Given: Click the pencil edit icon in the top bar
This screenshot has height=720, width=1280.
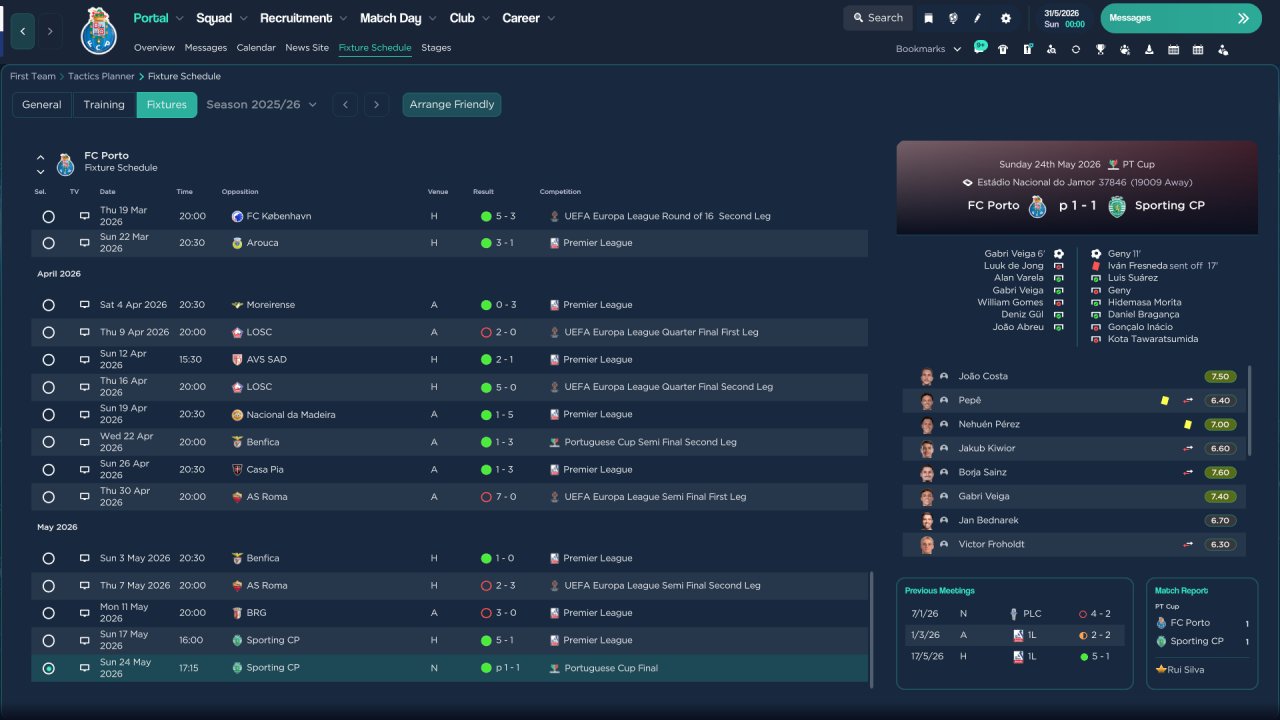Looking at the screenshot, I should [978, 18].
